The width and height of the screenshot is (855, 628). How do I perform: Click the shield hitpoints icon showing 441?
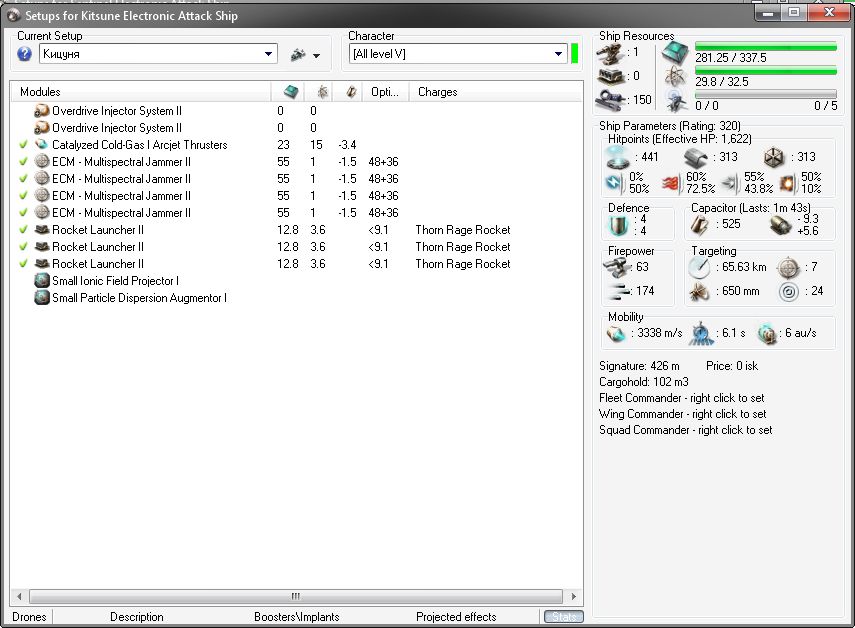pos(618,157)
